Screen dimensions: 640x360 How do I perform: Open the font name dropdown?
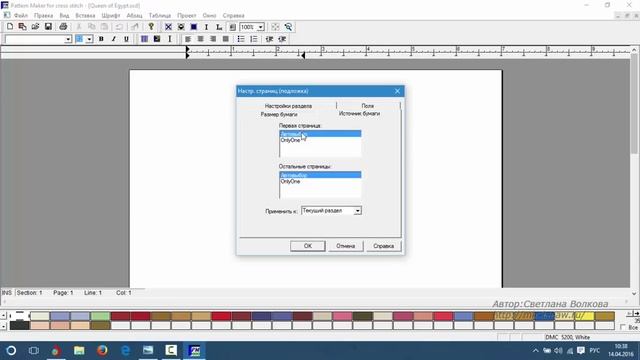point(68,39)
